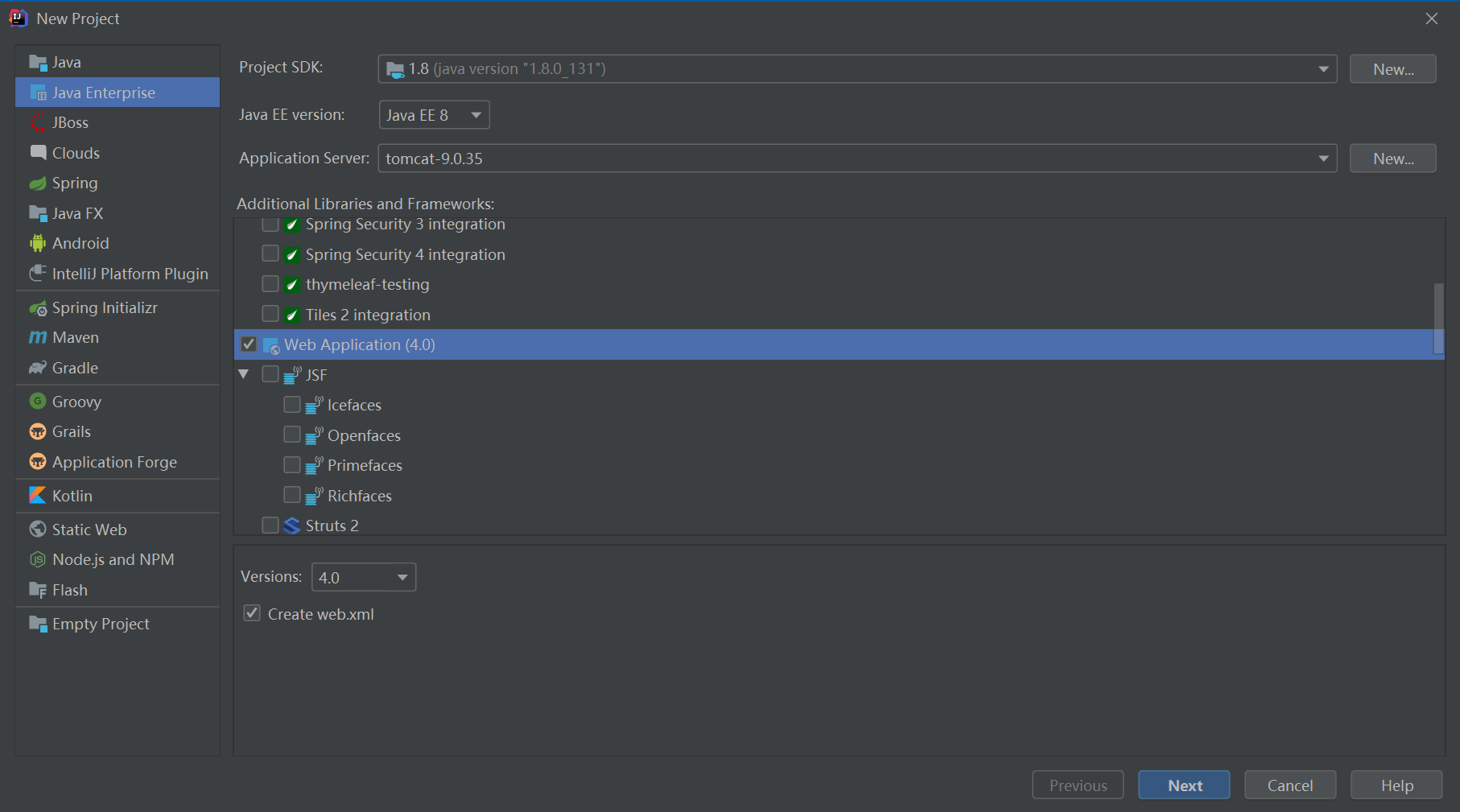Uncheck the Web Application (4.0) checkbox
This screenshot has width=1460, height=812.
click(249, 344)
